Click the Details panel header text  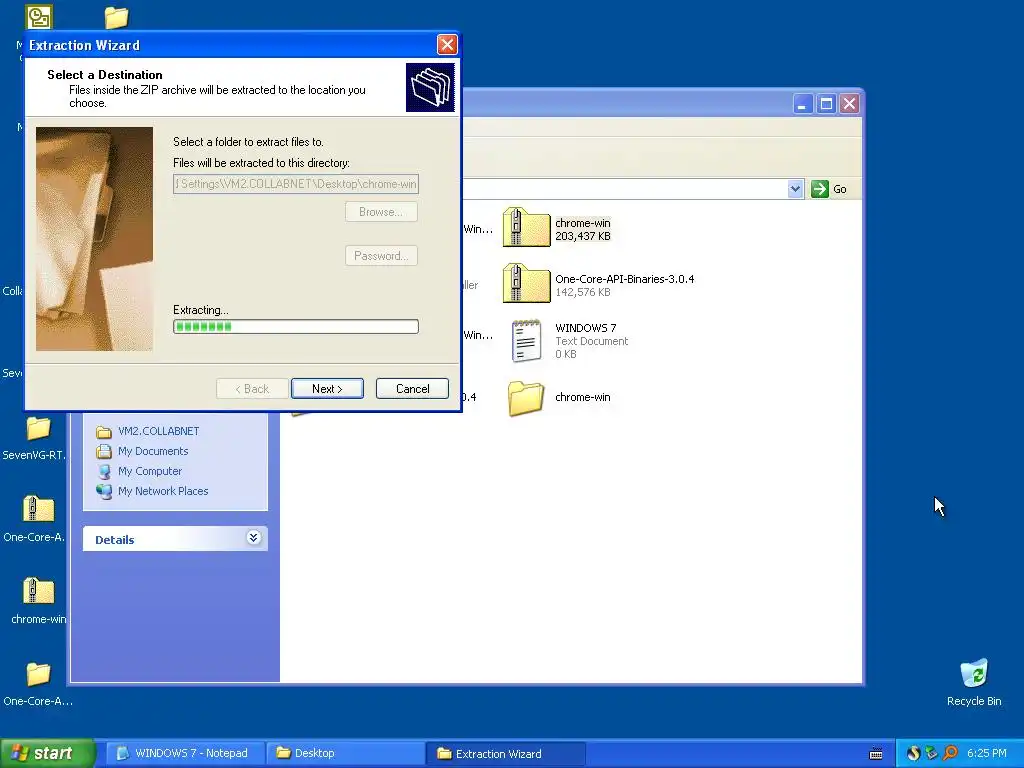114,540
